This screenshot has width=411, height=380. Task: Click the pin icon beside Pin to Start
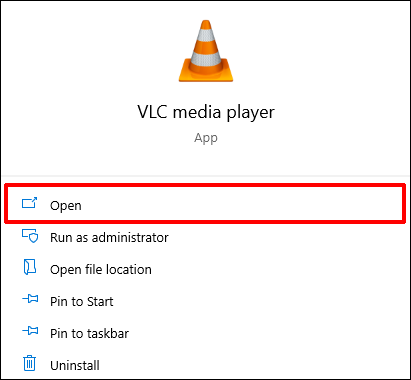[x=30, y=299]
